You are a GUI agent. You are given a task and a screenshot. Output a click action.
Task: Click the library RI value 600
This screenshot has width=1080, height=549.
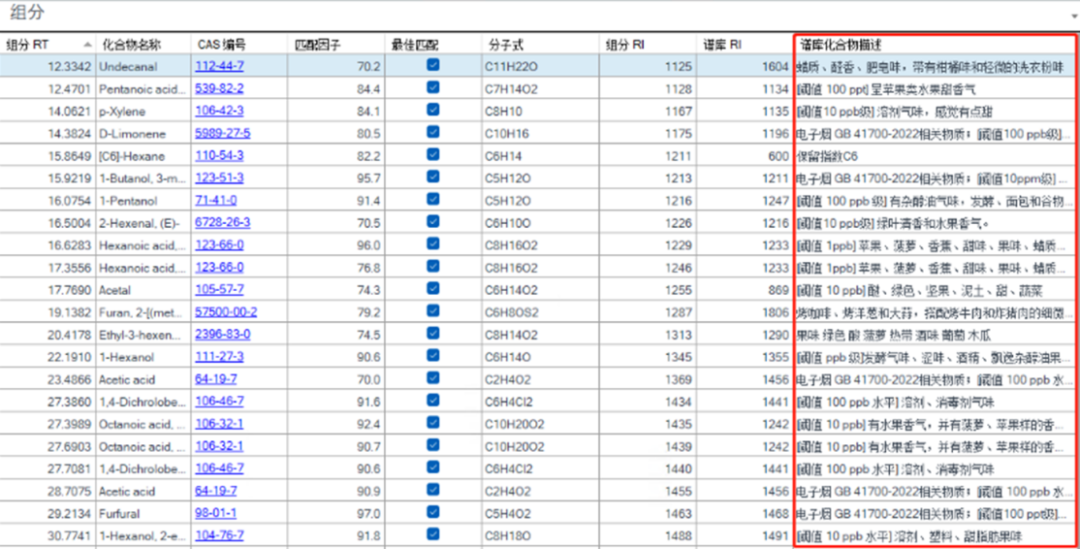click(778, 156)
